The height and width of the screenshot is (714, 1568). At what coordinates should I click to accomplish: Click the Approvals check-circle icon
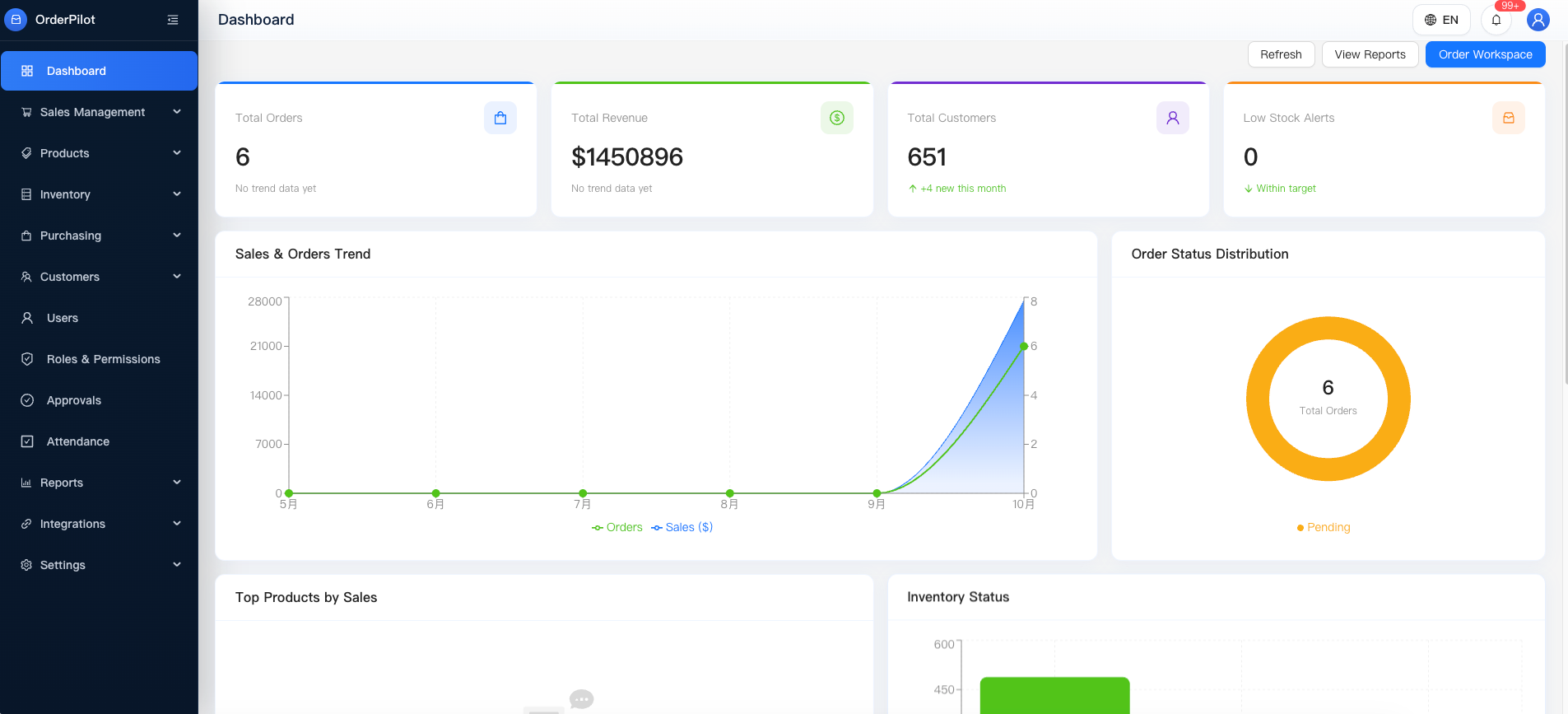(27, 400)
